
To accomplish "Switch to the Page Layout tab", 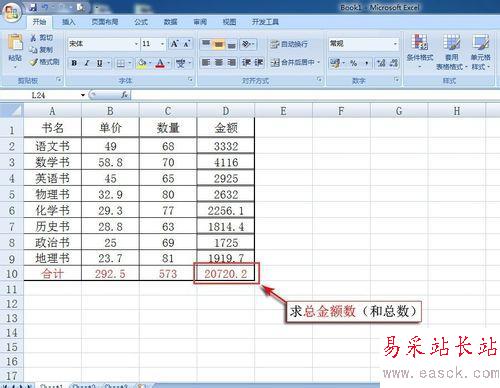I will coord(105,22).
